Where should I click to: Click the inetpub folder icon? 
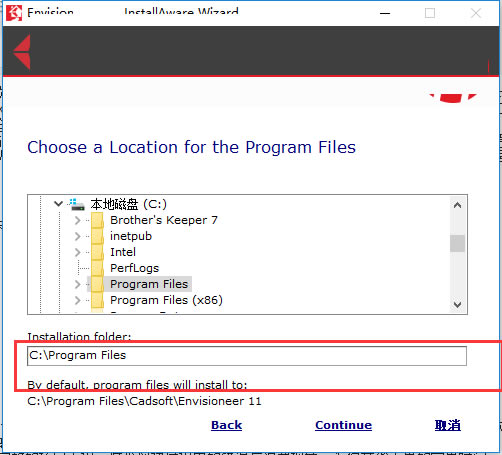(x=97, y=236)
